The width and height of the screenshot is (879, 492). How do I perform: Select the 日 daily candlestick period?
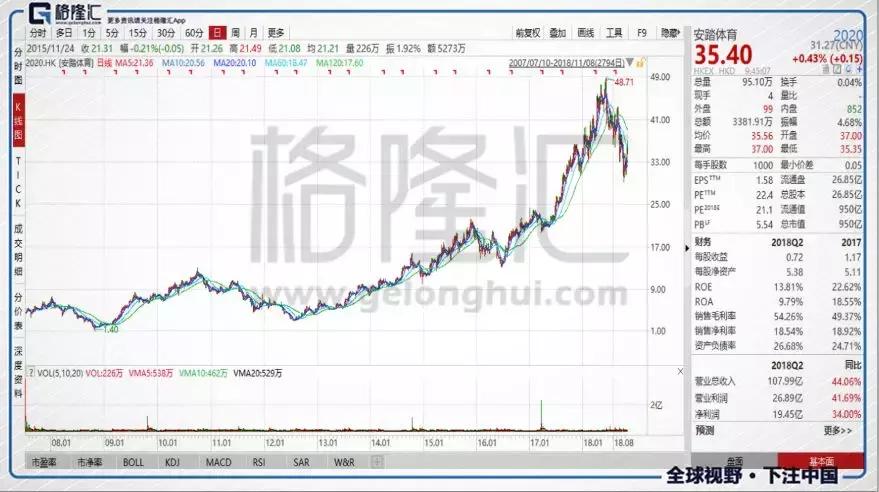click(x=217, y=33)
